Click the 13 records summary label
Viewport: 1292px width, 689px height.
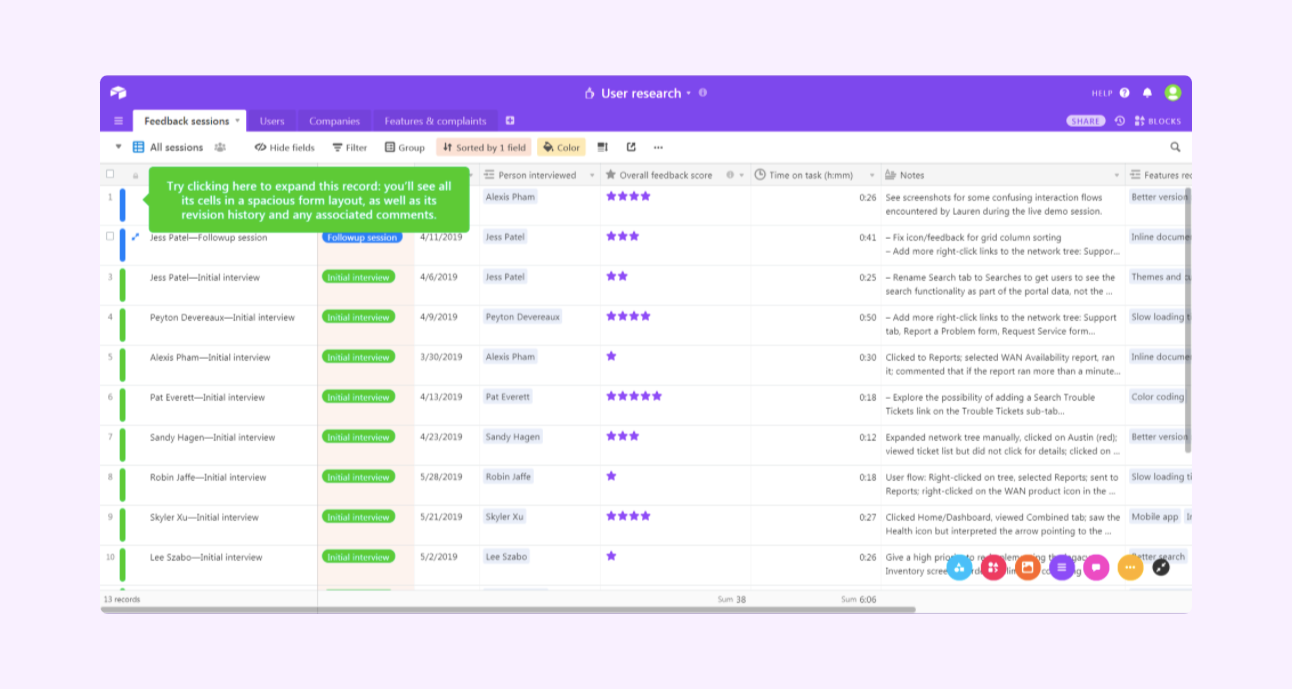click(x=122, y=599)
